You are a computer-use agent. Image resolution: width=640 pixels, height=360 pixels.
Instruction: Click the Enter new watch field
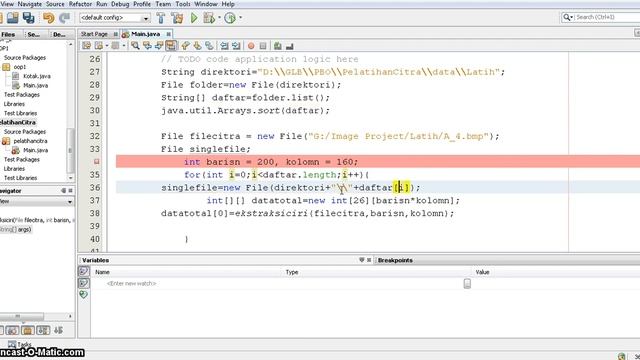point(131,283)
